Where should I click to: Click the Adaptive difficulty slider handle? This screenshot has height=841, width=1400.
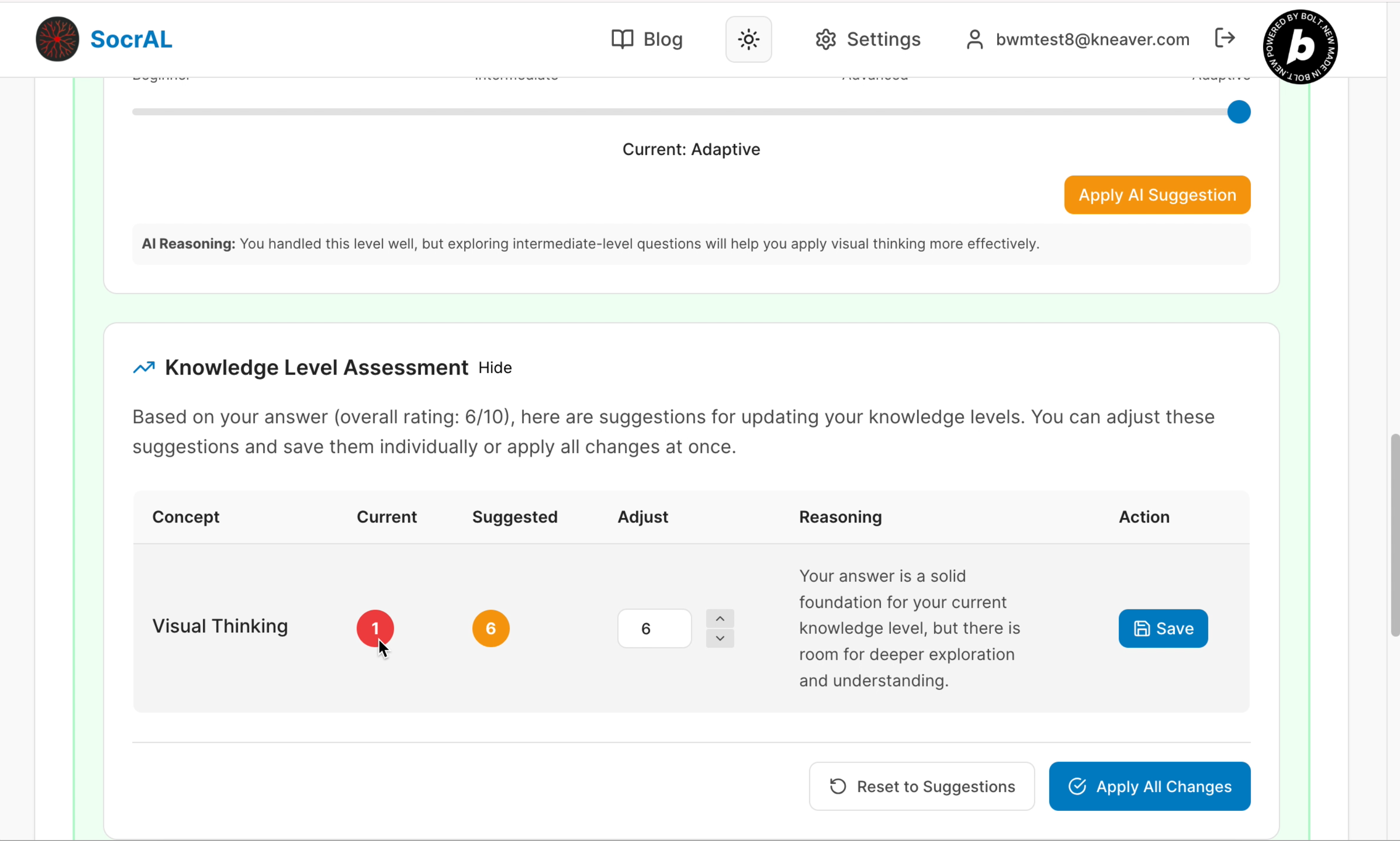pyautogui.click(x=1238, y=111)
